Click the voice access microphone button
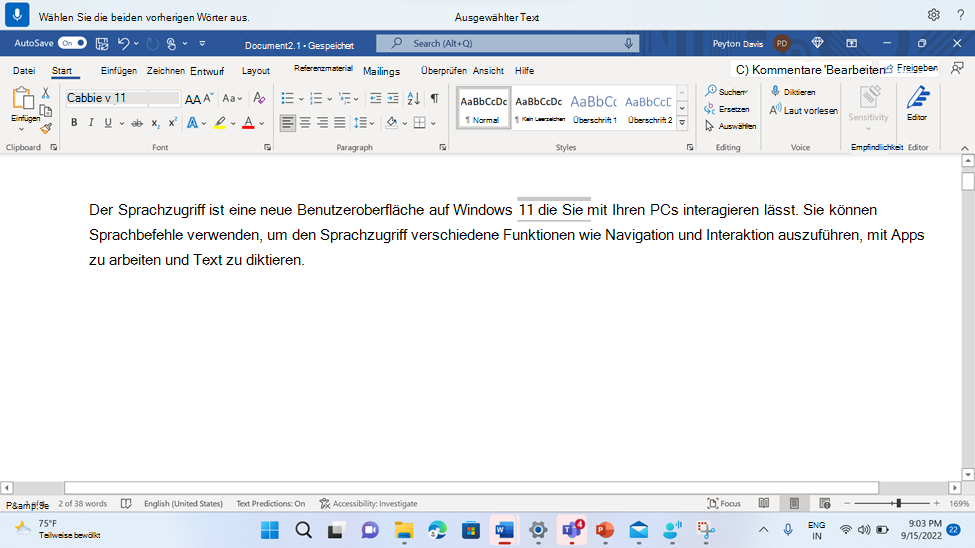975x548 pixels. tap(17, 14)
